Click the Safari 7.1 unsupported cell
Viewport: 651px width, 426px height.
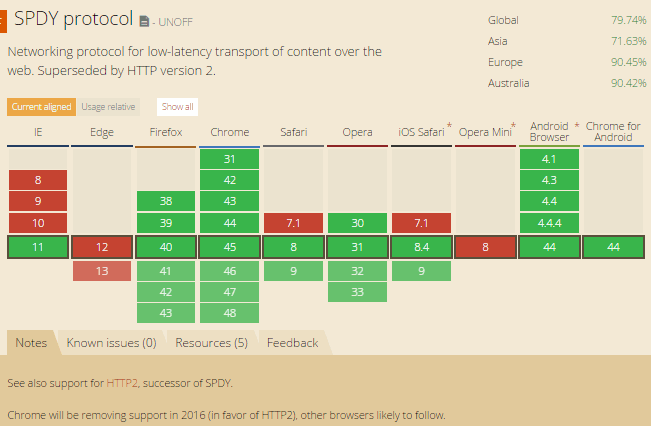pyautogui.click(x=294, y=222)
